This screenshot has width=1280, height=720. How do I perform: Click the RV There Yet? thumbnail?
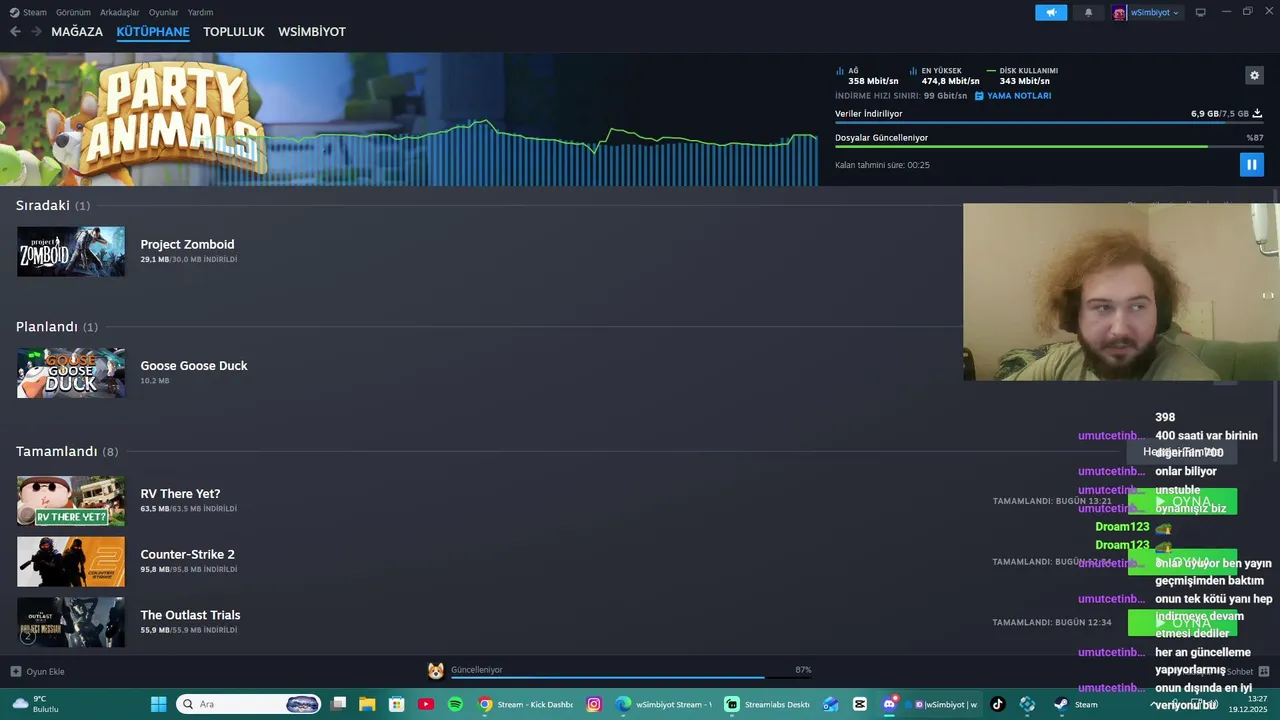(71, 501)
